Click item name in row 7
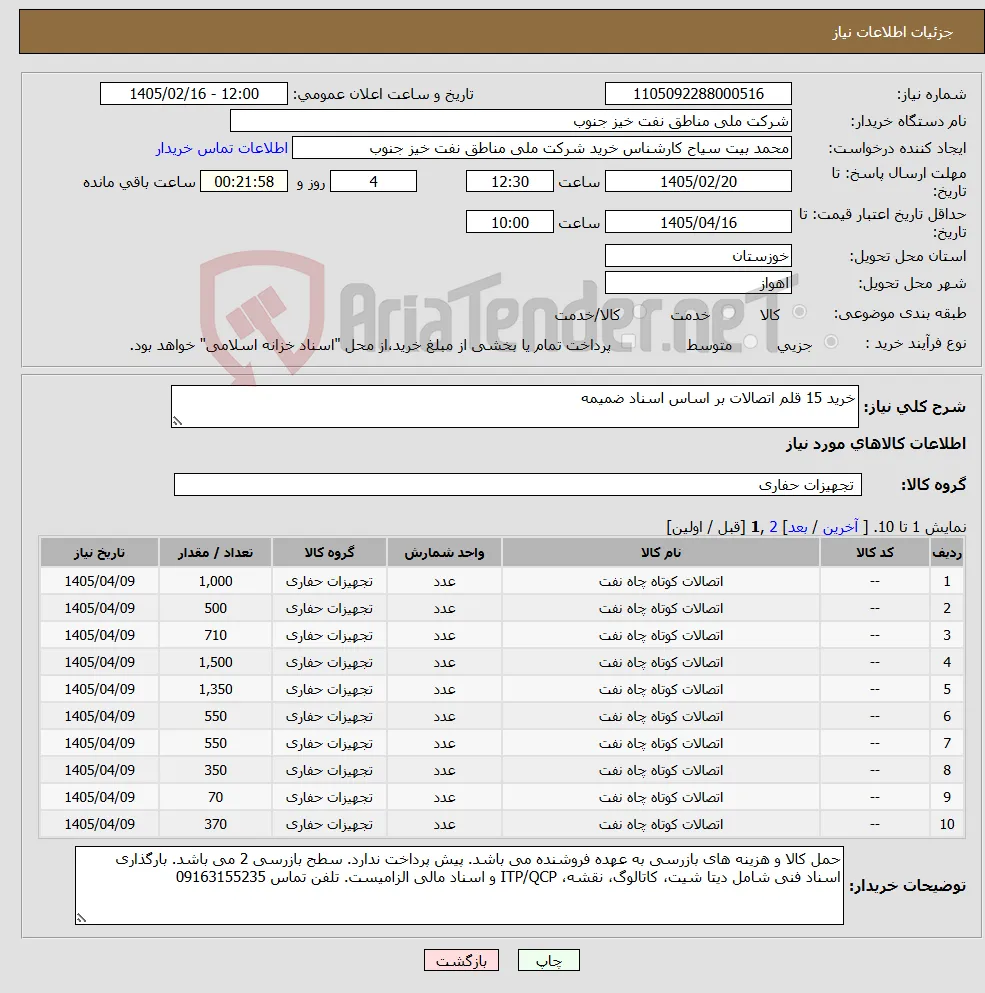The height and width of the screenshot is (993, 985). 661,743
